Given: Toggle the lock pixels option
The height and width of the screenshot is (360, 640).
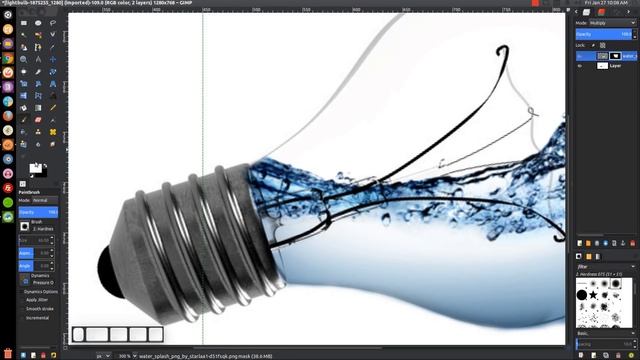Looking at the screenshot, I should [593, 45].
